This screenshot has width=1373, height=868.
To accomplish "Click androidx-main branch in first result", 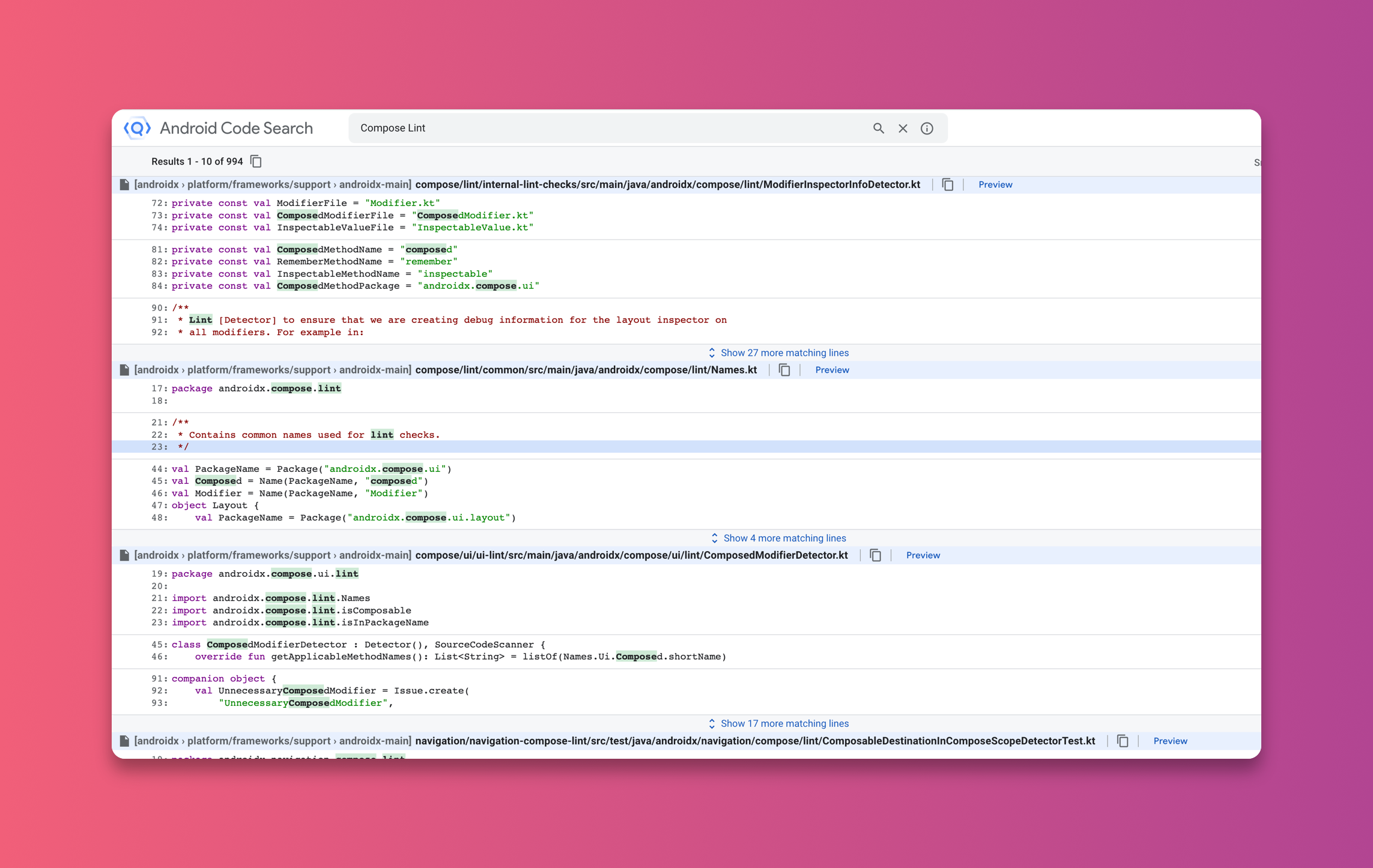I will click(x=375, y=185).
